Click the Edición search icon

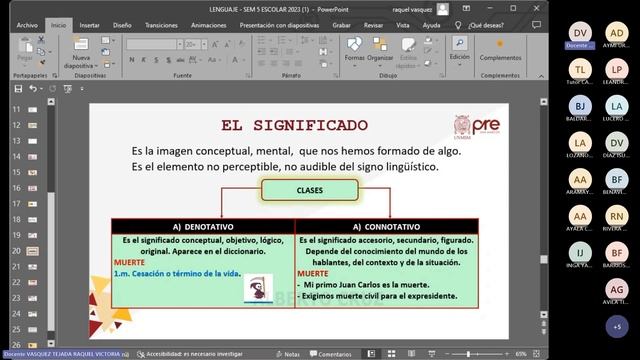tap(460, 43)
